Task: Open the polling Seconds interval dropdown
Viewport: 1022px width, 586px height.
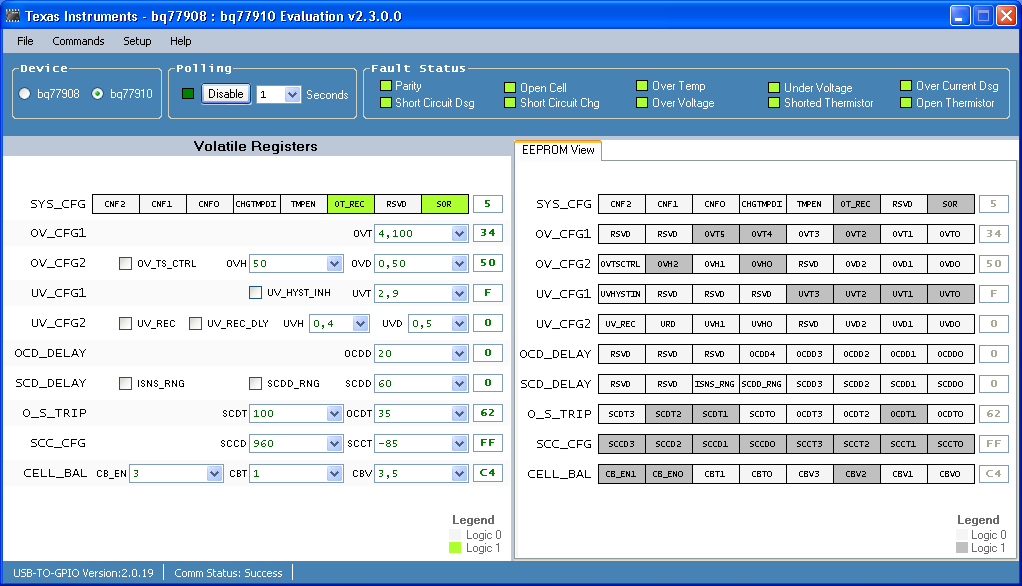Action: 293,95
